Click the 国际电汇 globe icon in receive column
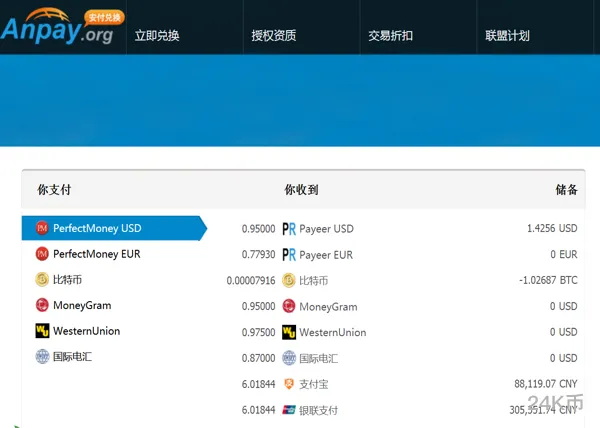 pos(289,358)
